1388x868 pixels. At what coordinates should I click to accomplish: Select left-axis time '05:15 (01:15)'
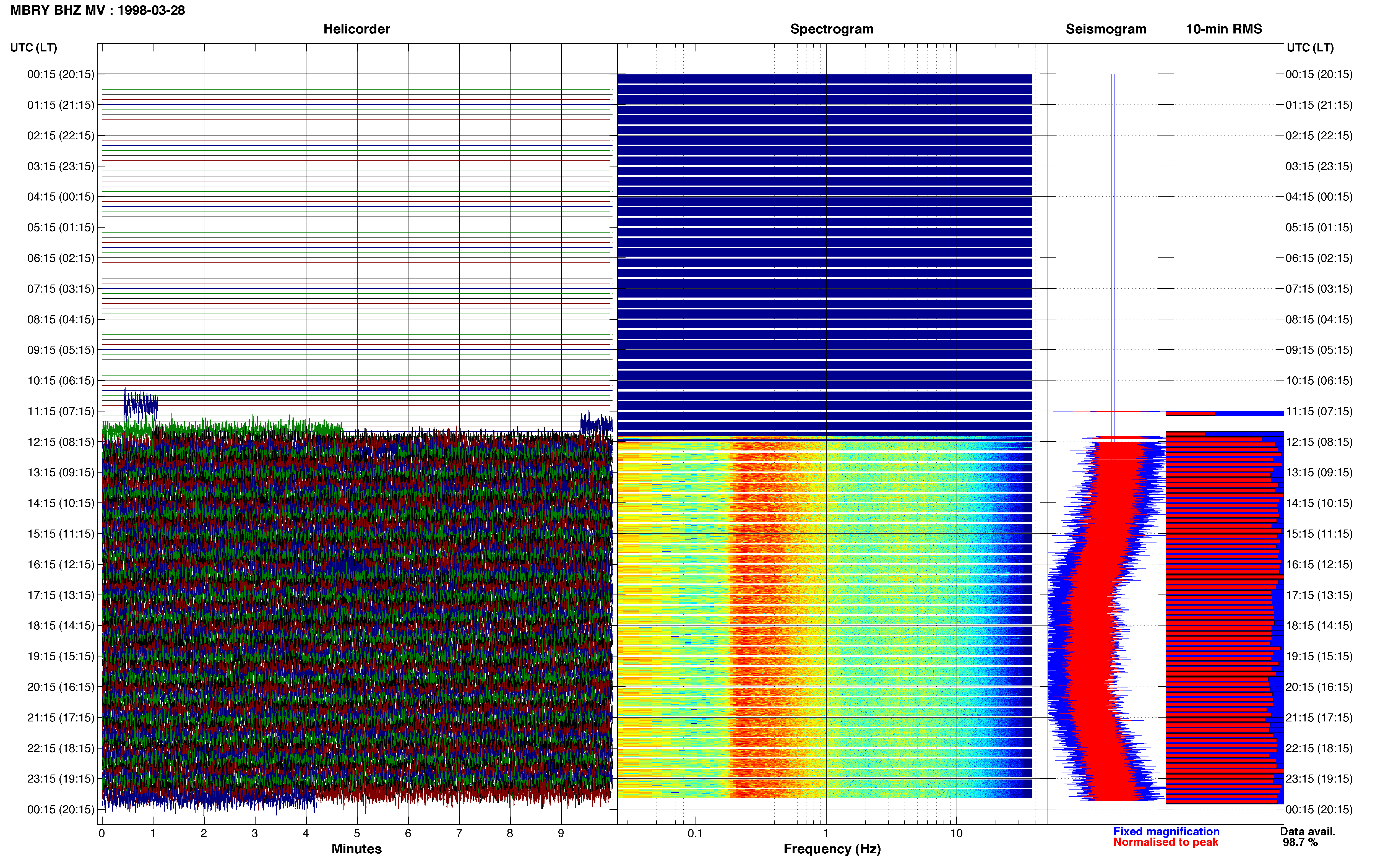pos(61,227)
